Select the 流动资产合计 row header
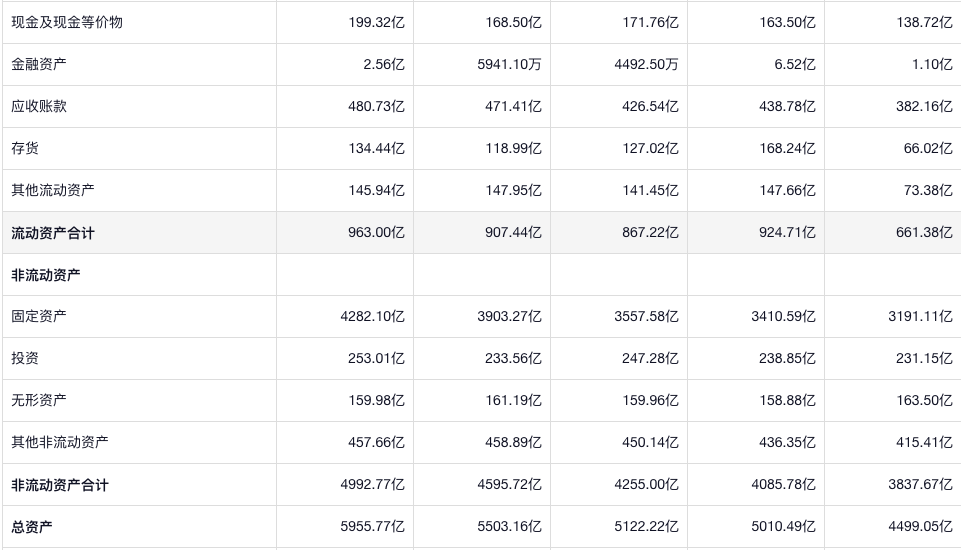Screen dimensions: 961x550 point(53,233)
